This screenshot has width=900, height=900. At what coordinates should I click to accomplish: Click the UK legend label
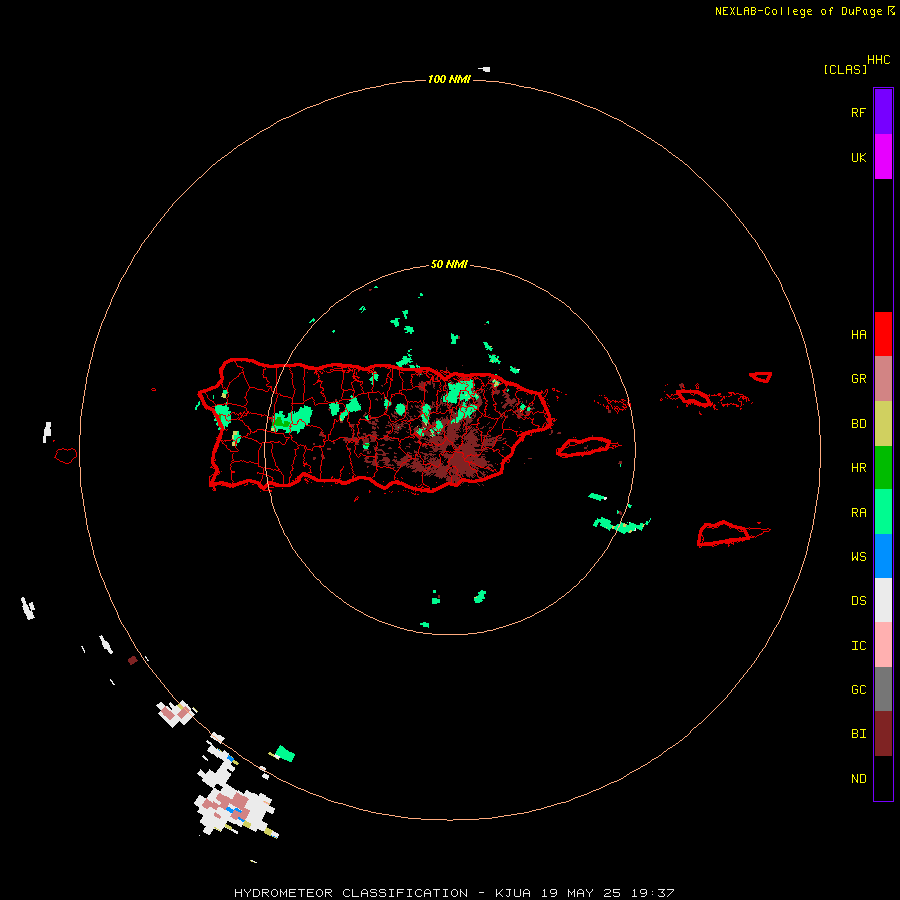click(x=858, y=157)
